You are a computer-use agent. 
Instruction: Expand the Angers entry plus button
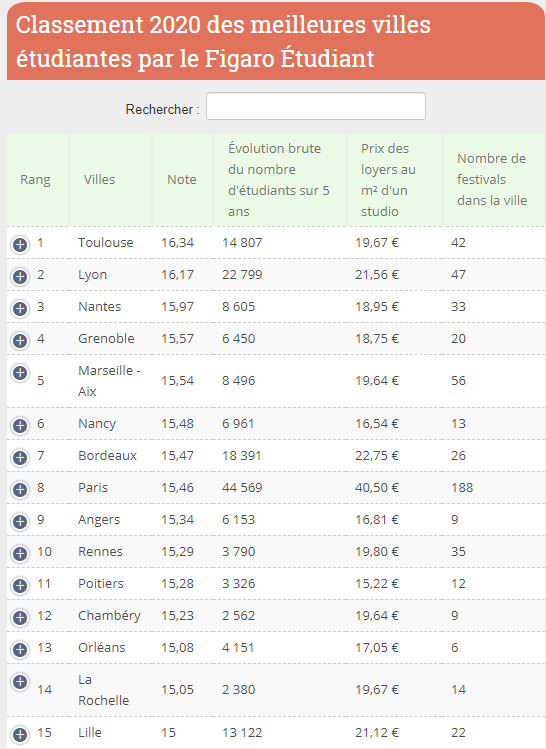coord(20,522)
